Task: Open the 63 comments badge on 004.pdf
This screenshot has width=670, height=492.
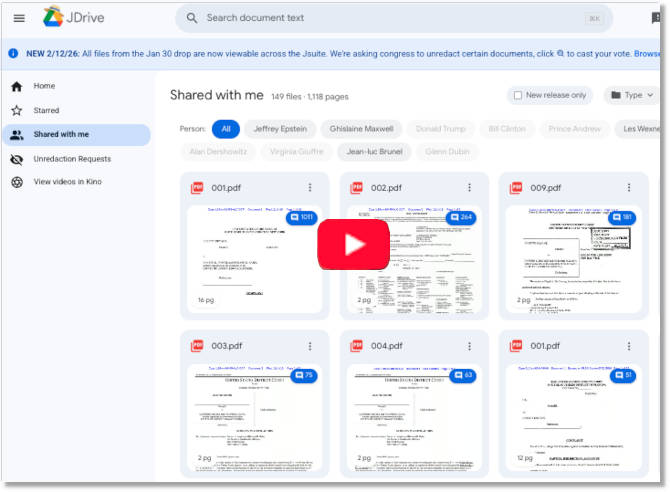Action: point(463,376)
